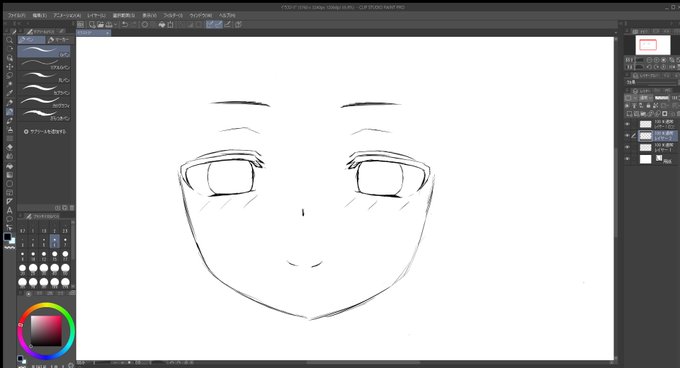Select the Text tool (A icon)

[x=10, y=211]
